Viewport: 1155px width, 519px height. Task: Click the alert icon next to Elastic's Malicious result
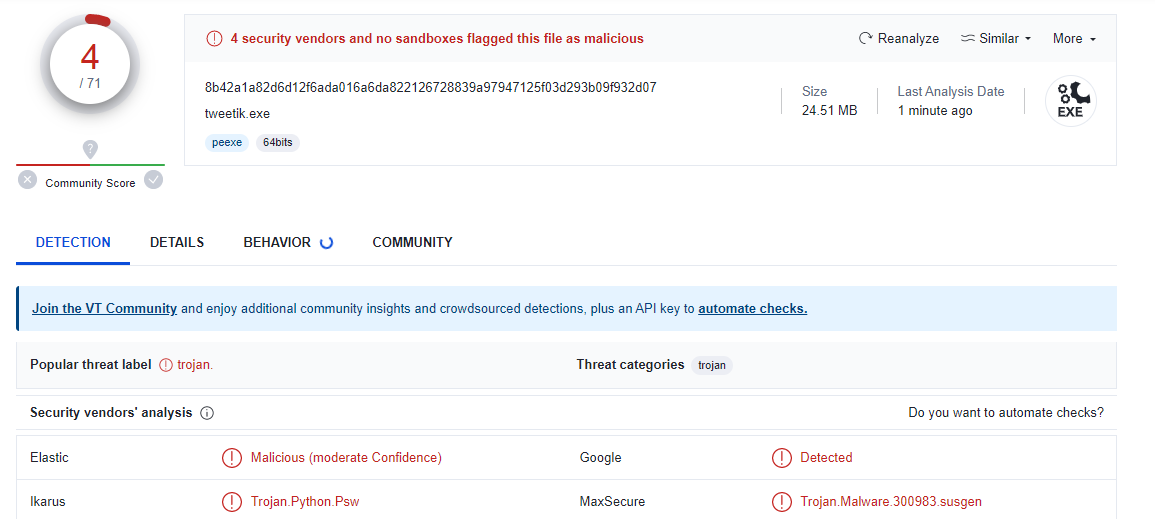coord(232,458)
